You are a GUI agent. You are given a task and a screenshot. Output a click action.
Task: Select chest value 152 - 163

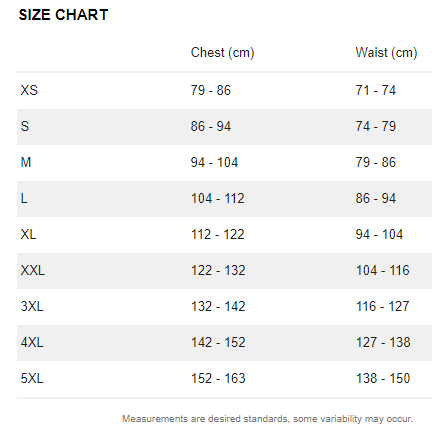(218, 378)
